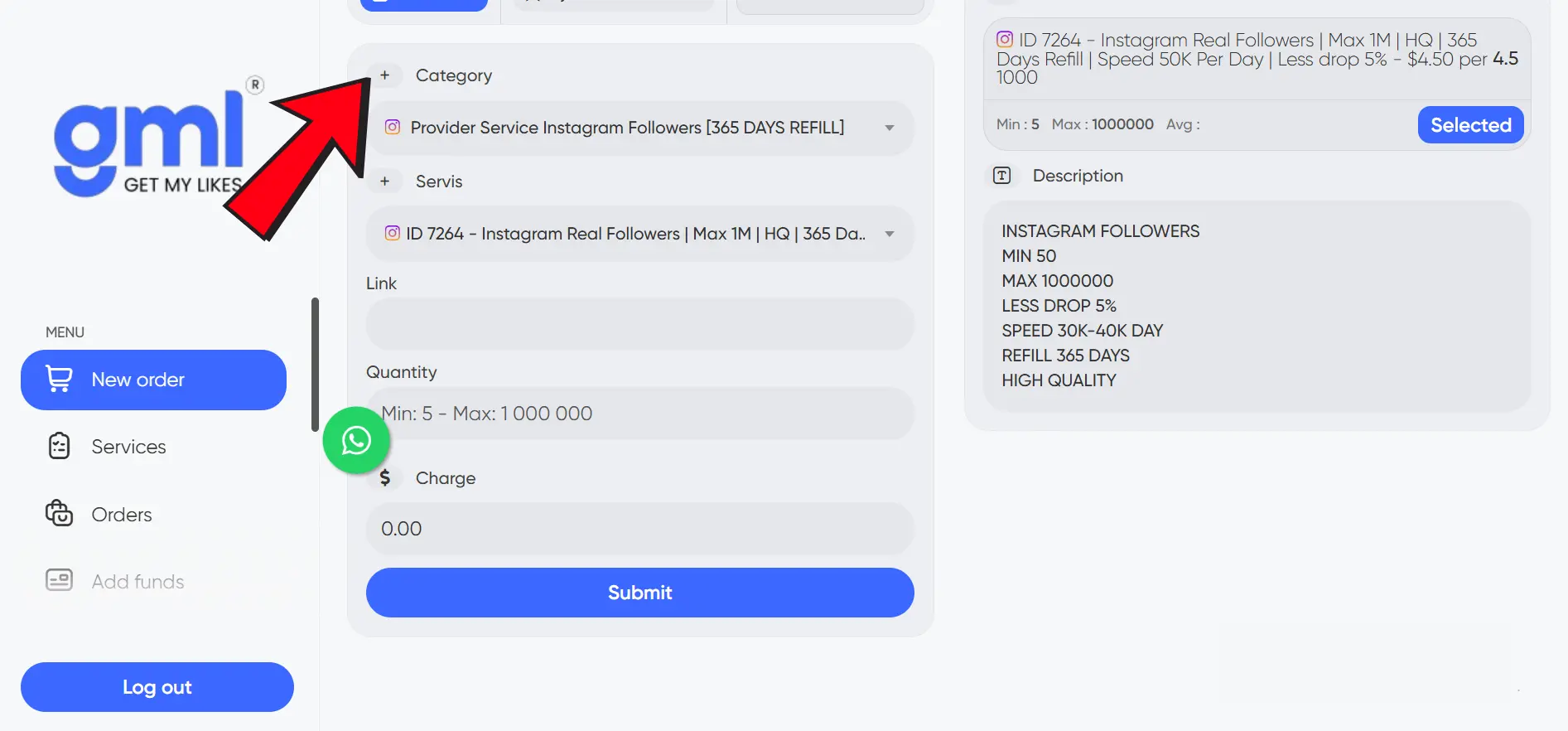
Task: Click the 4.5 price on service card
Action: pos(1505,59)
